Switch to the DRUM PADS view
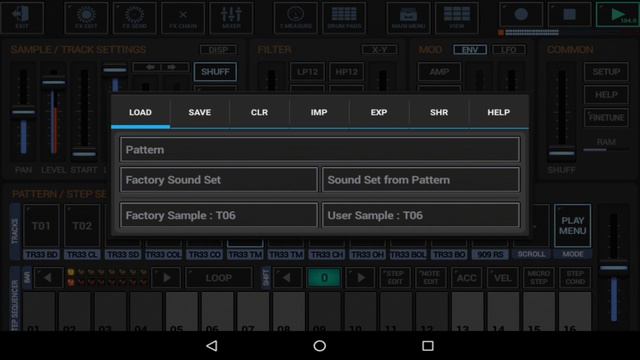 click(x=344, y=17)
